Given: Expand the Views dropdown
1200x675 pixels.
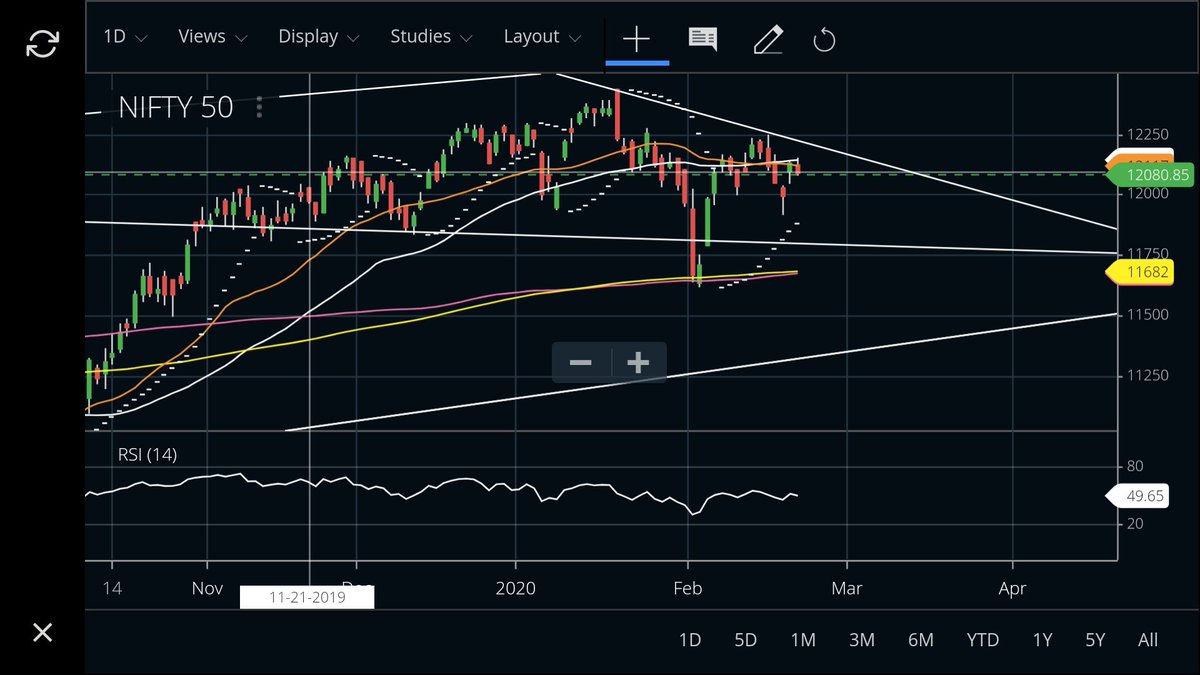Looking at the screenshot, I should pos(212,36).
